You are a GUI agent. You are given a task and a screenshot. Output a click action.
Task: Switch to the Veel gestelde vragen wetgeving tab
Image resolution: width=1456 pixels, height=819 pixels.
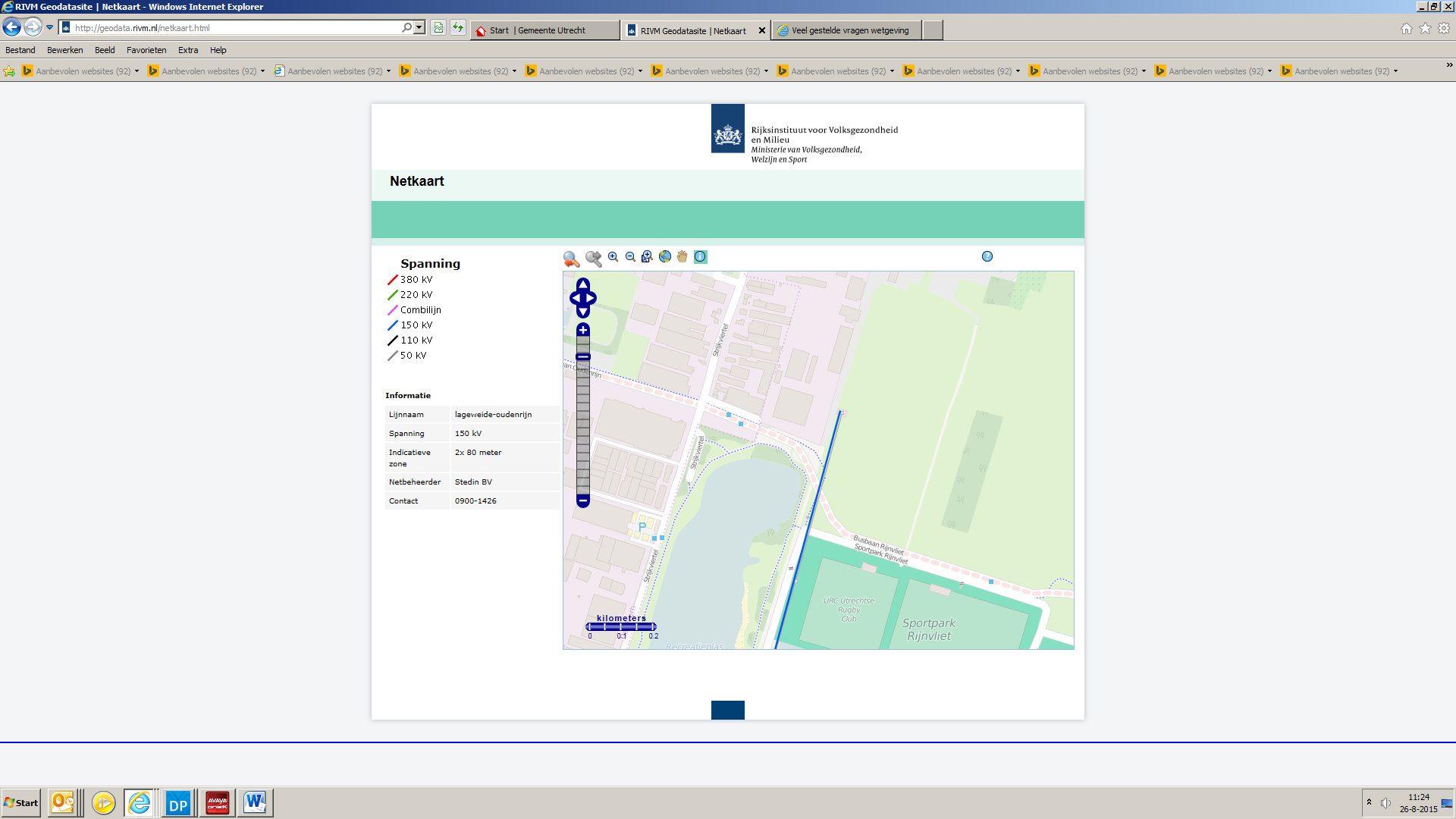pyautogui.click(x=845, y=30)
